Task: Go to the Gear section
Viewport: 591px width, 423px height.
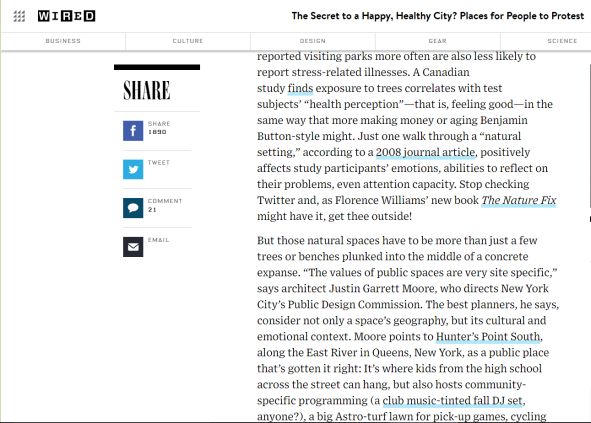Action: point(438,41)
